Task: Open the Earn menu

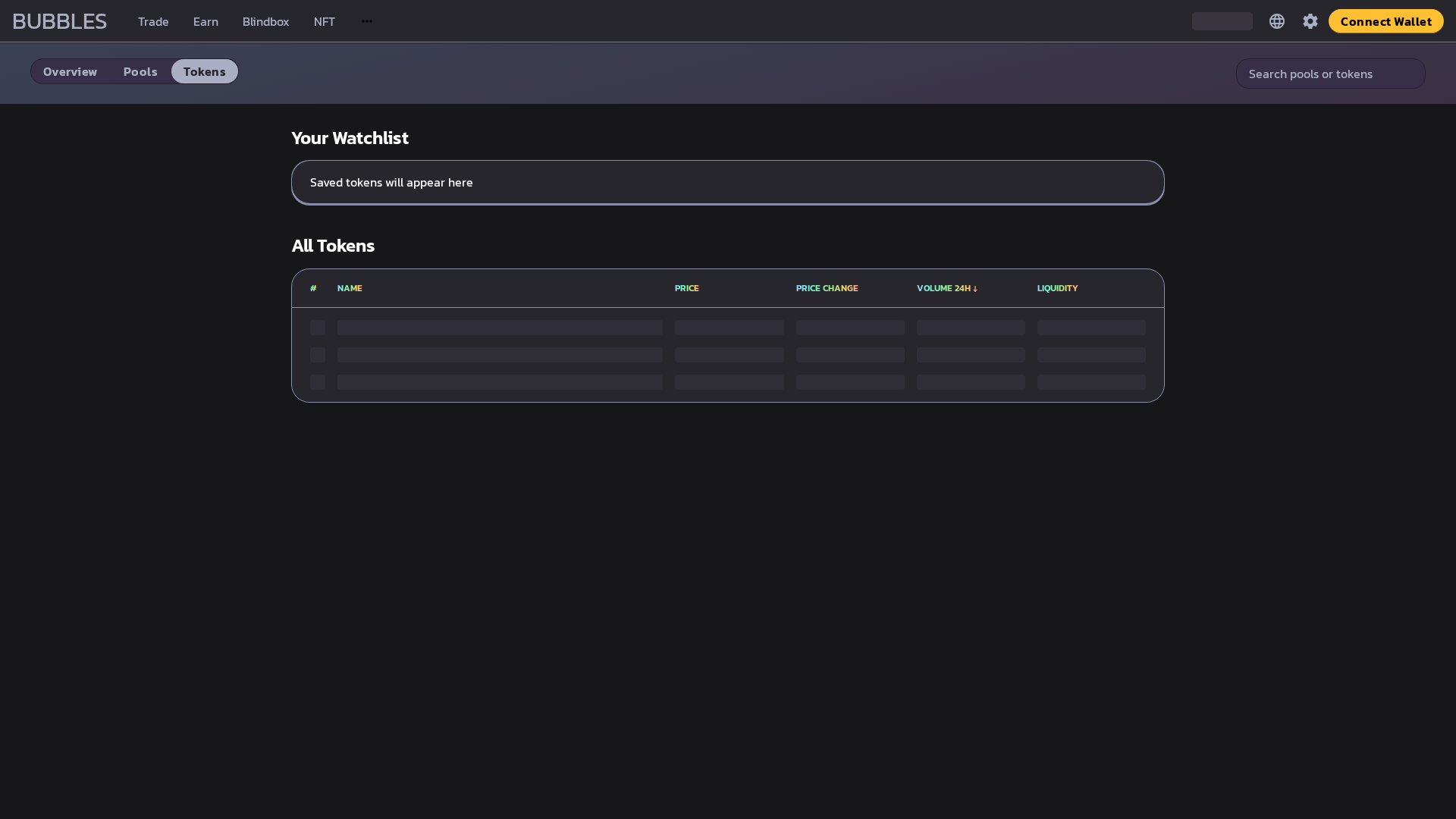Action: pyautogui.click(x=206, y=21)
